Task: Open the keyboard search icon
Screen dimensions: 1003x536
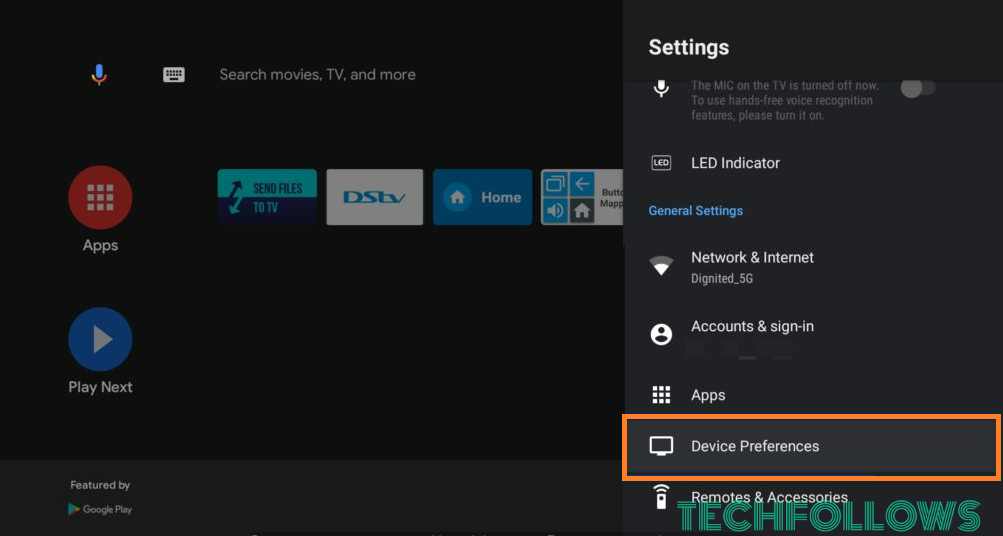Action: pyautogui.click(x=173, y=75)
